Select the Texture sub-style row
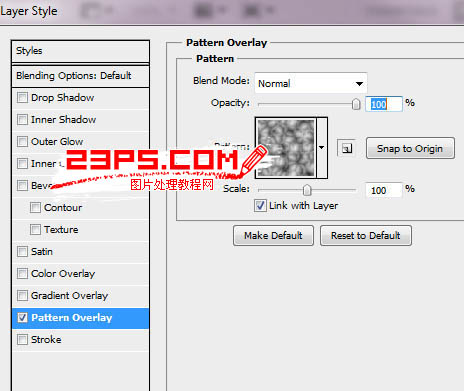The width and height of the screenshot is (464, 391). pos(80,230)
